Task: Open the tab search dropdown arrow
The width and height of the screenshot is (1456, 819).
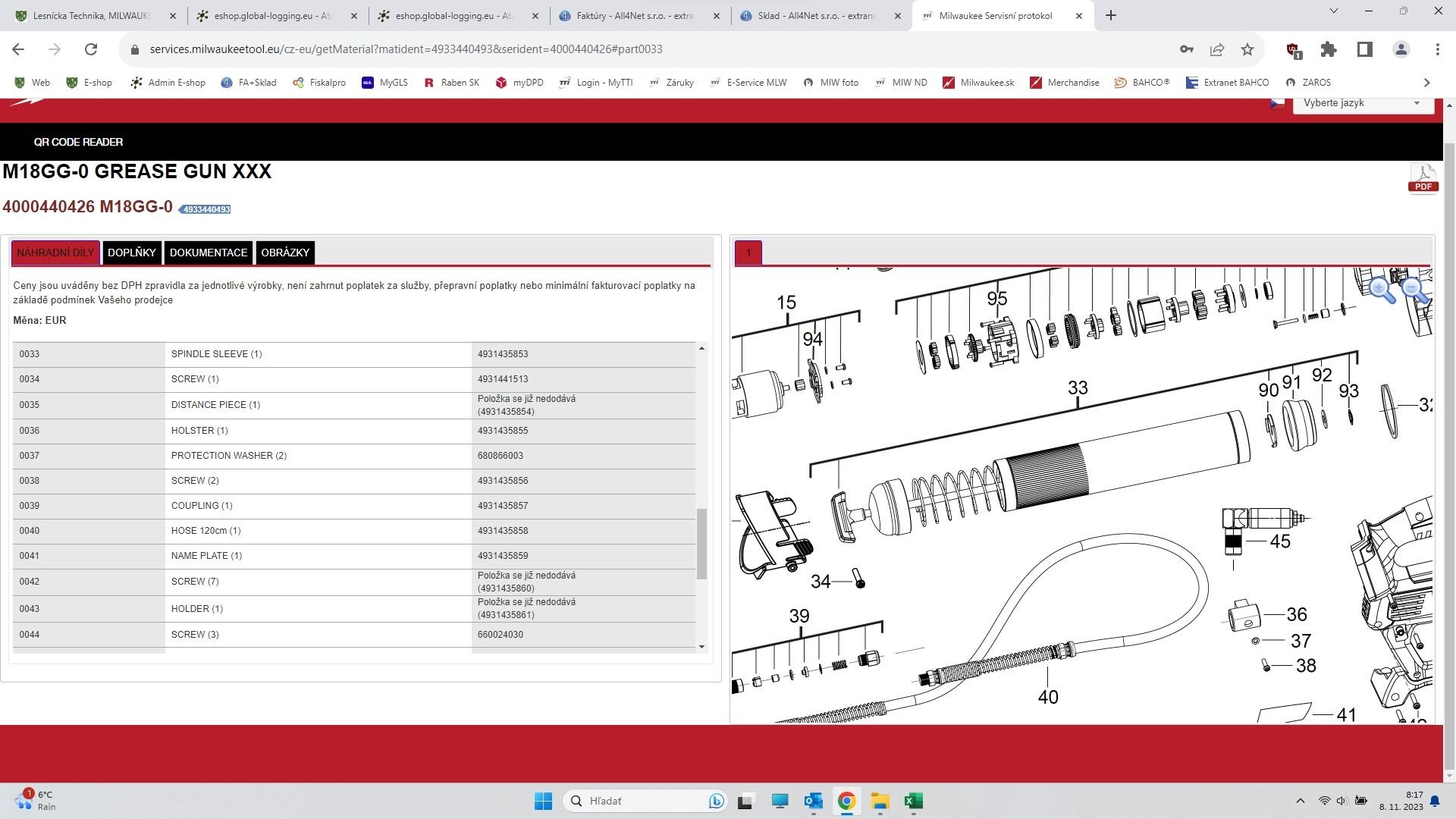Action: pos(1334,11)
